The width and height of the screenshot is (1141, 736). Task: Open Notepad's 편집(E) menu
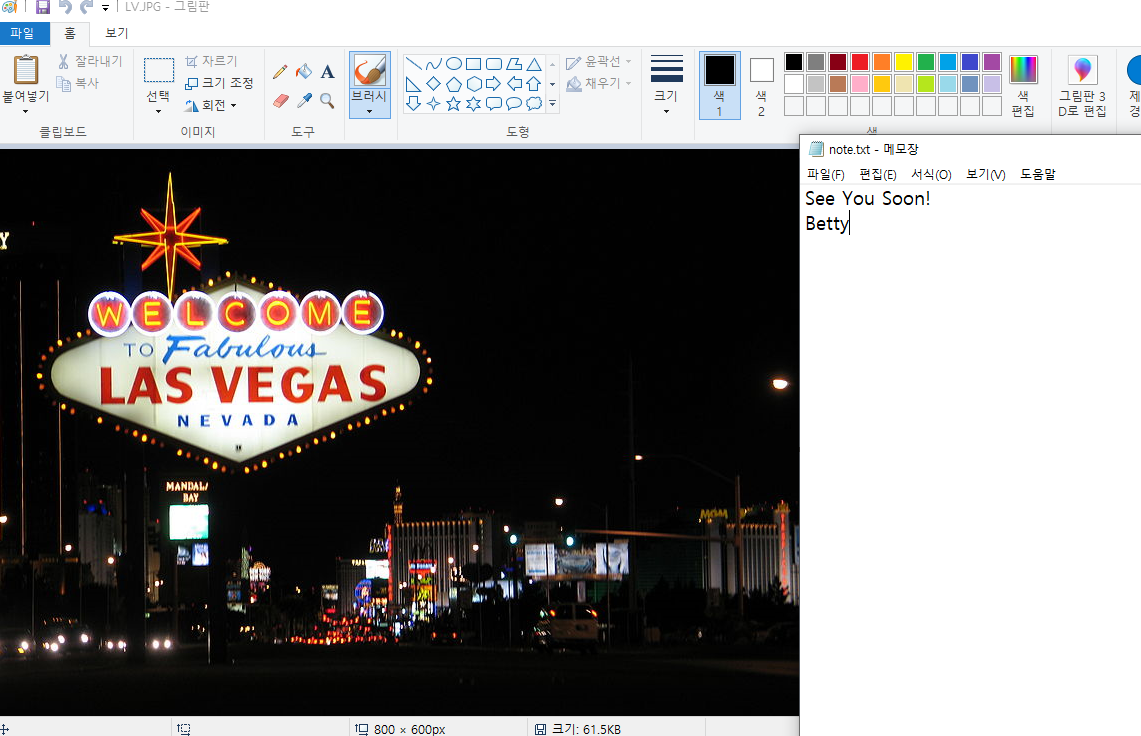(878, 175)
